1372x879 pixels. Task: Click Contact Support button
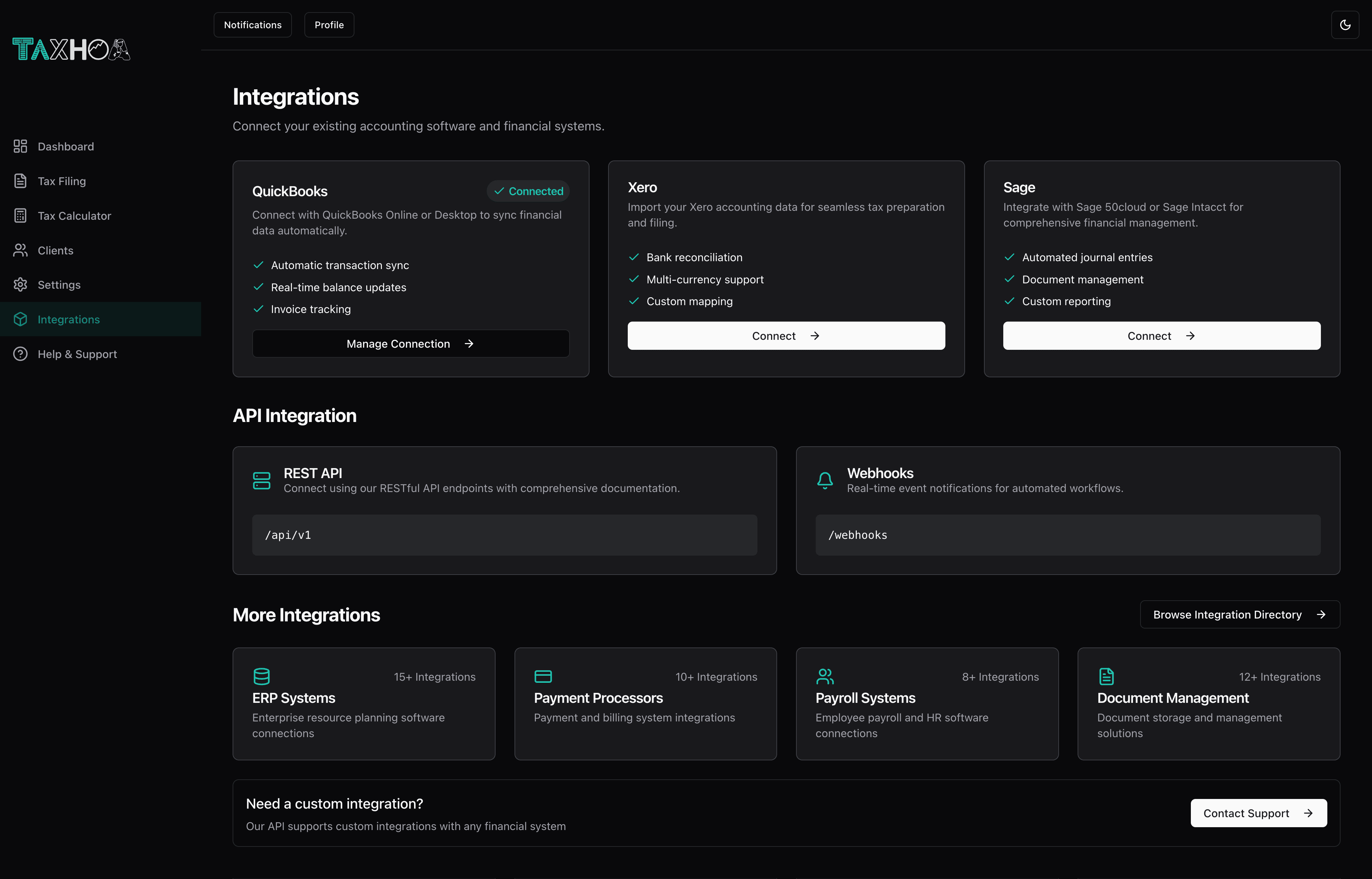[1258, 813]
